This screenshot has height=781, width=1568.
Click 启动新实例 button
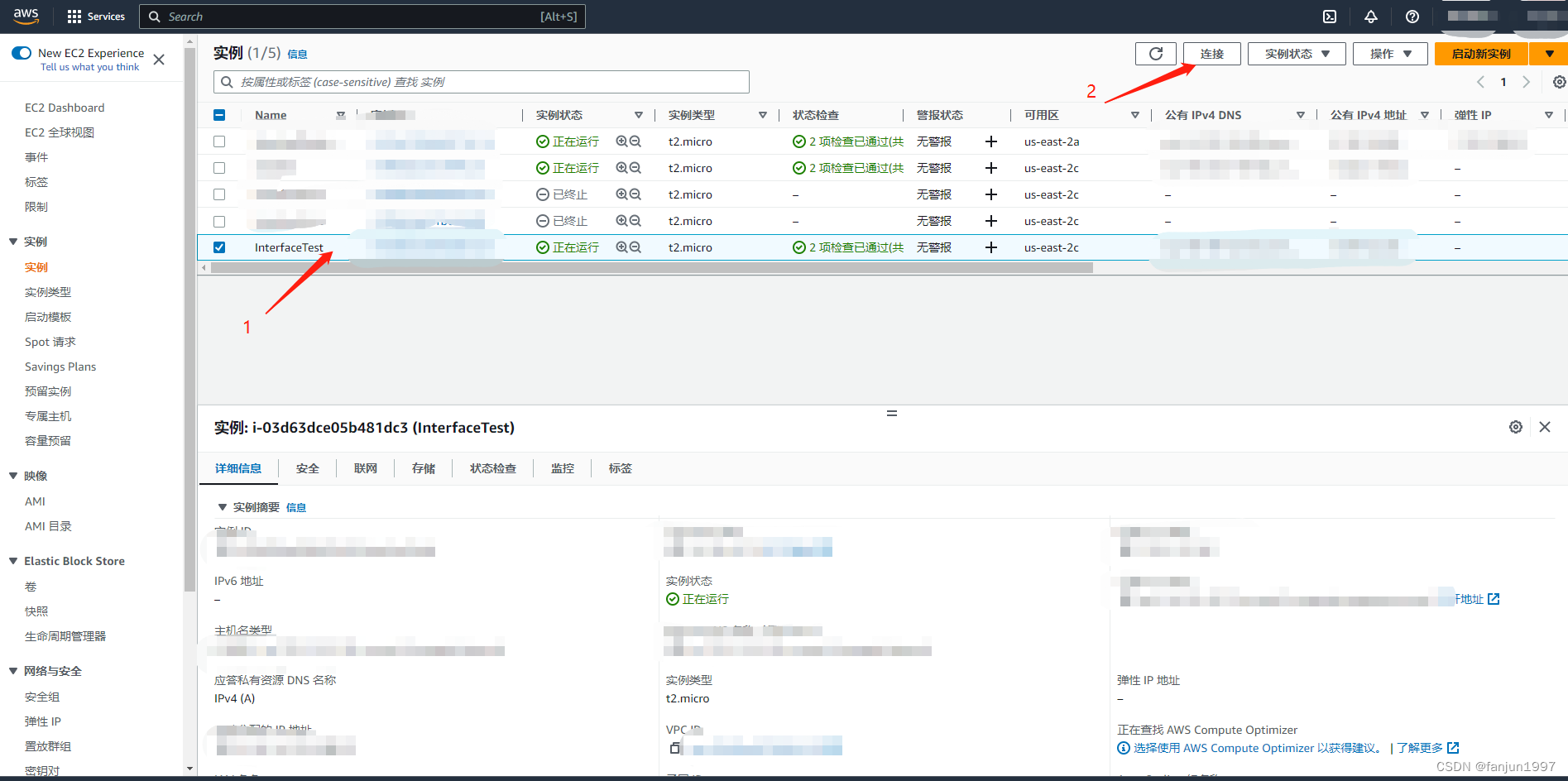point(1481,54)
